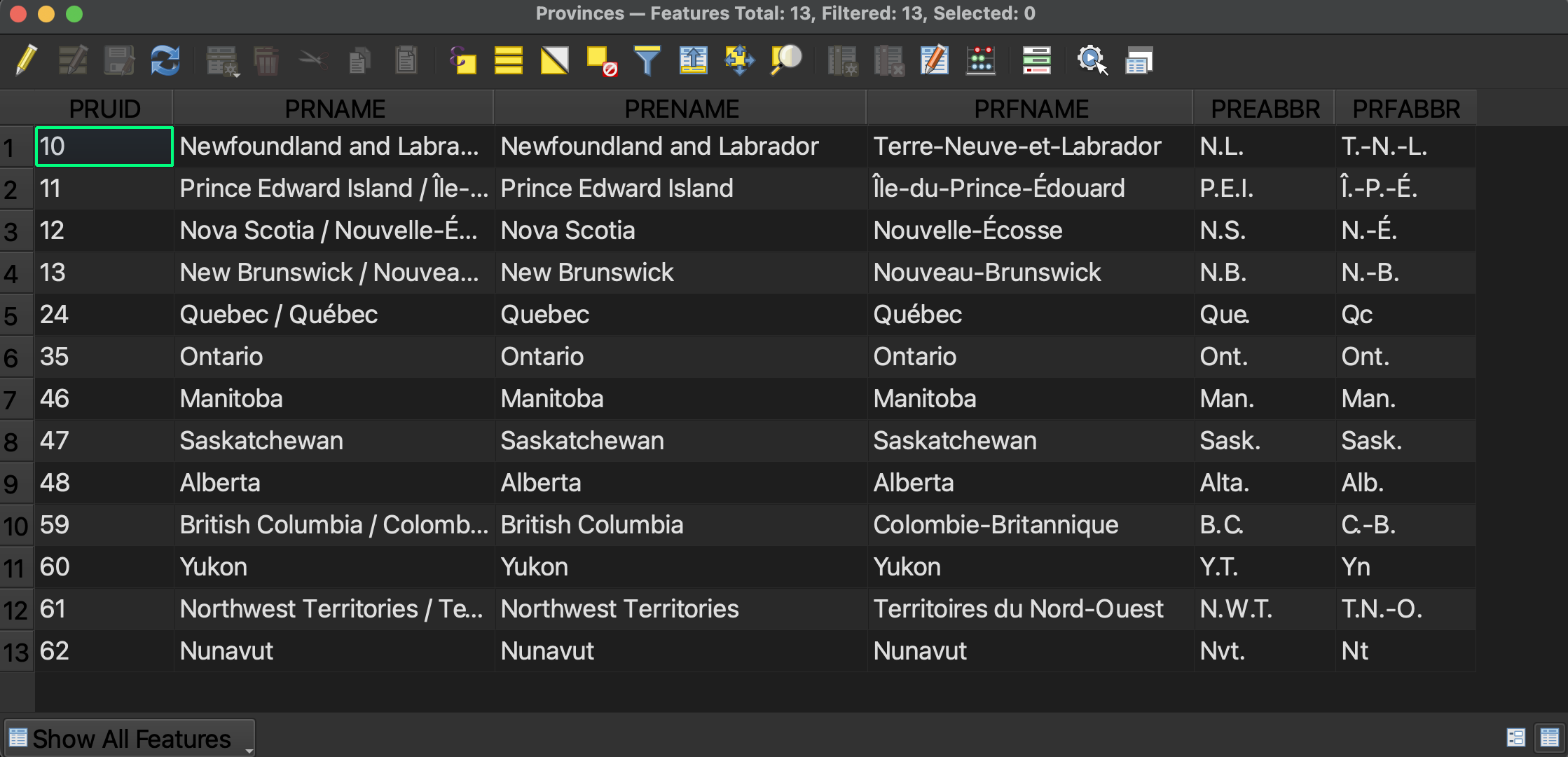1568x757 pixels.
Task: Click Select features using an expression
Action: (x=462, y=60)
